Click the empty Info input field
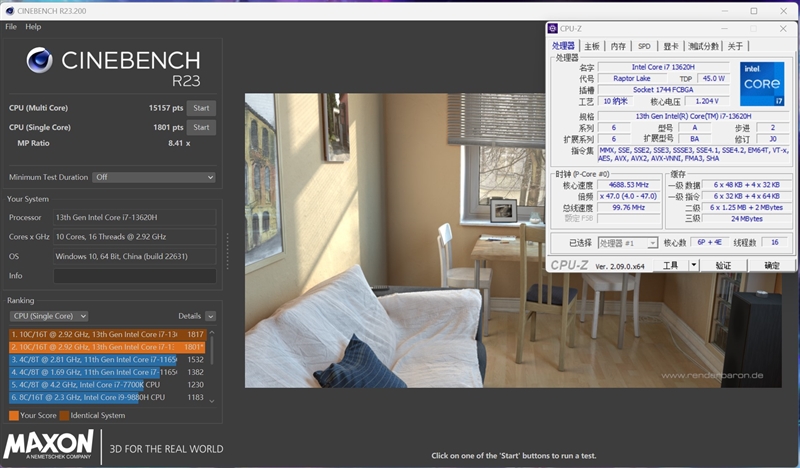This screenshot has height=468, width=800. (x=135, y=276)
